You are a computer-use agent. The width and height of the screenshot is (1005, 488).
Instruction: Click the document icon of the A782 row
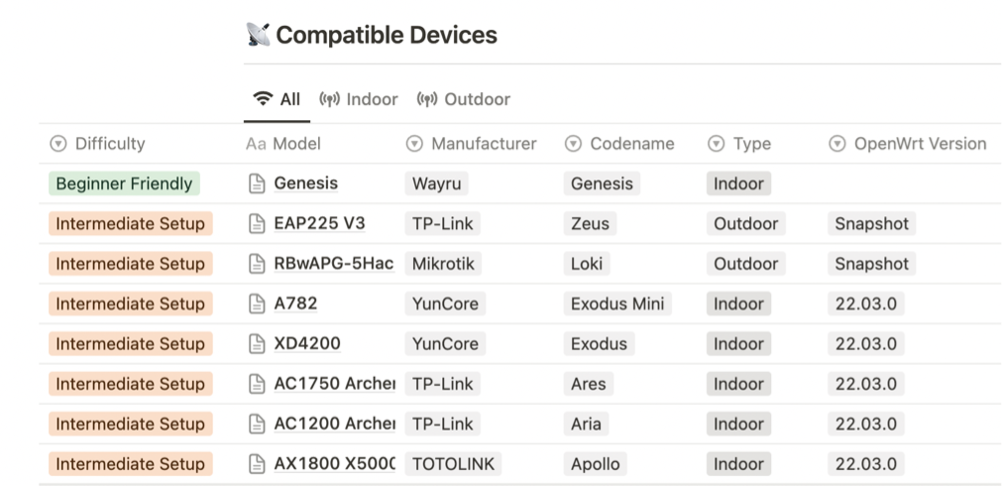pyautogui.click(x=256, y=303)
